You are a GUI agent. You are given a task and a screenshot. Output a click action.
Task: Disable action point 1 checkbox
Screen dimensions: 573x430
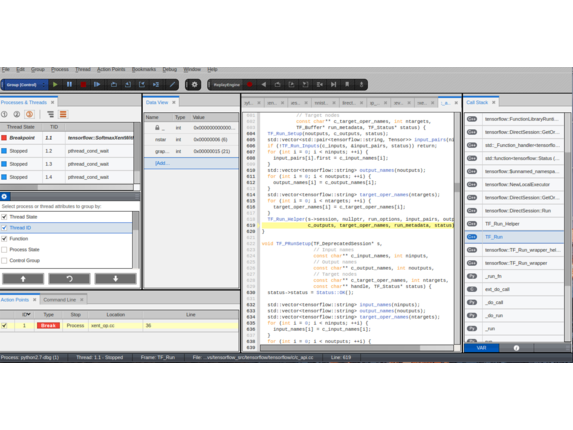coord(4,325)
